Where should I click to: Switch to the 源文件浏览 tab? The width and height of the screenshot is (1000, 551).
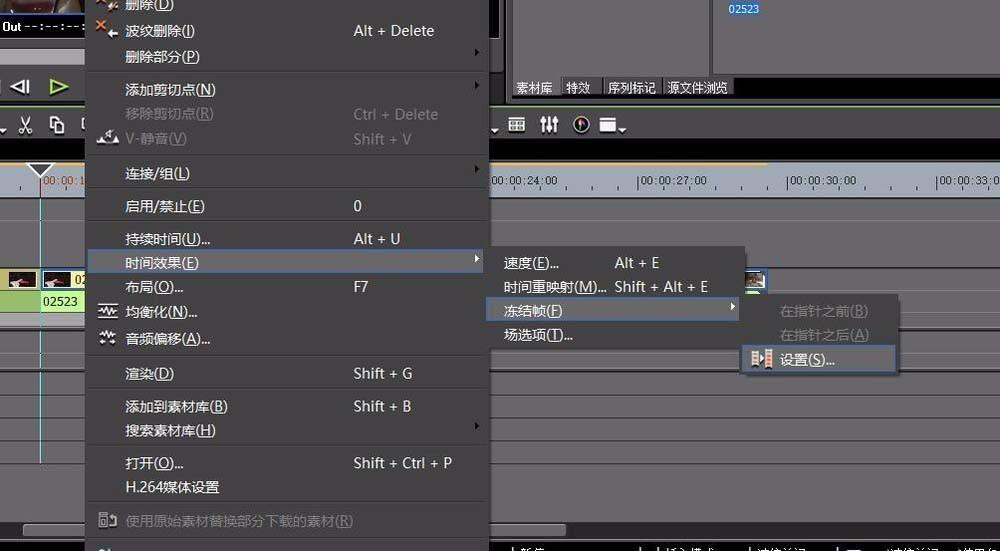coord(698,87)
